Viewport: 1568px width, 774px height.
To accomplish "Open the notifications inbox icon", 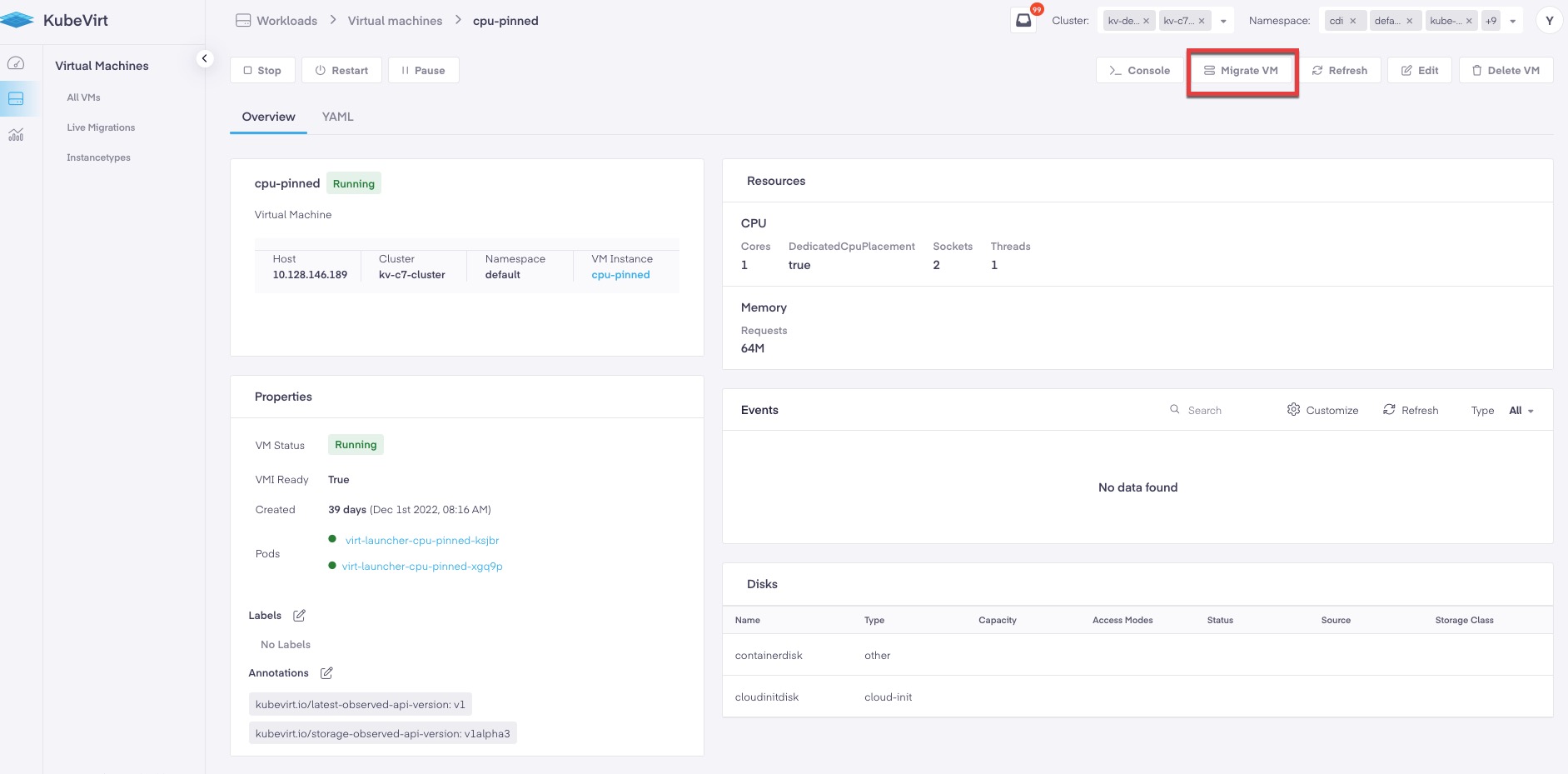I will (1023, 21).
